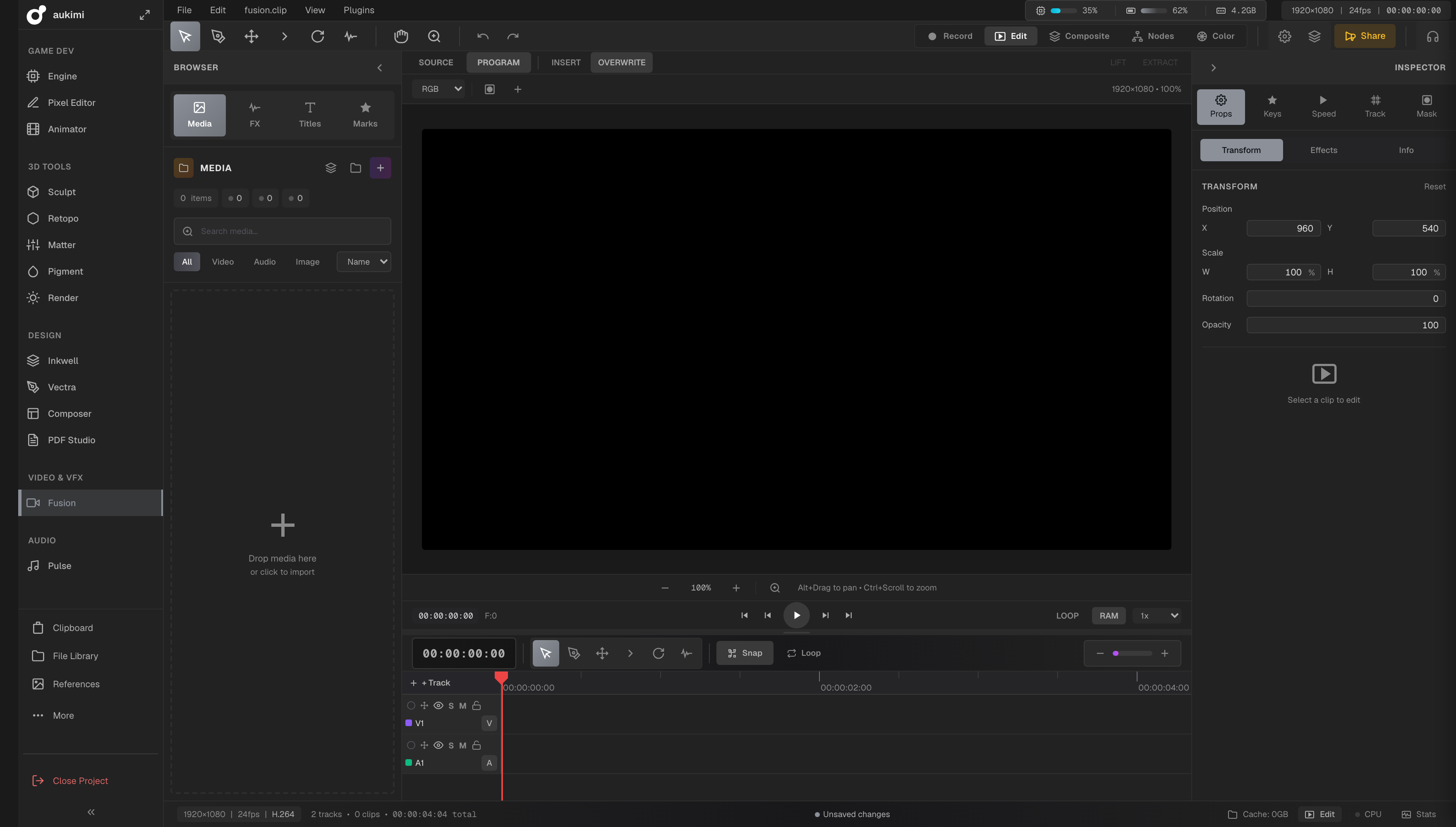Switch to the SOURCE viewer tab
Image resolution: width=1456 pixels, height=827 pixels.
[436, 62]
